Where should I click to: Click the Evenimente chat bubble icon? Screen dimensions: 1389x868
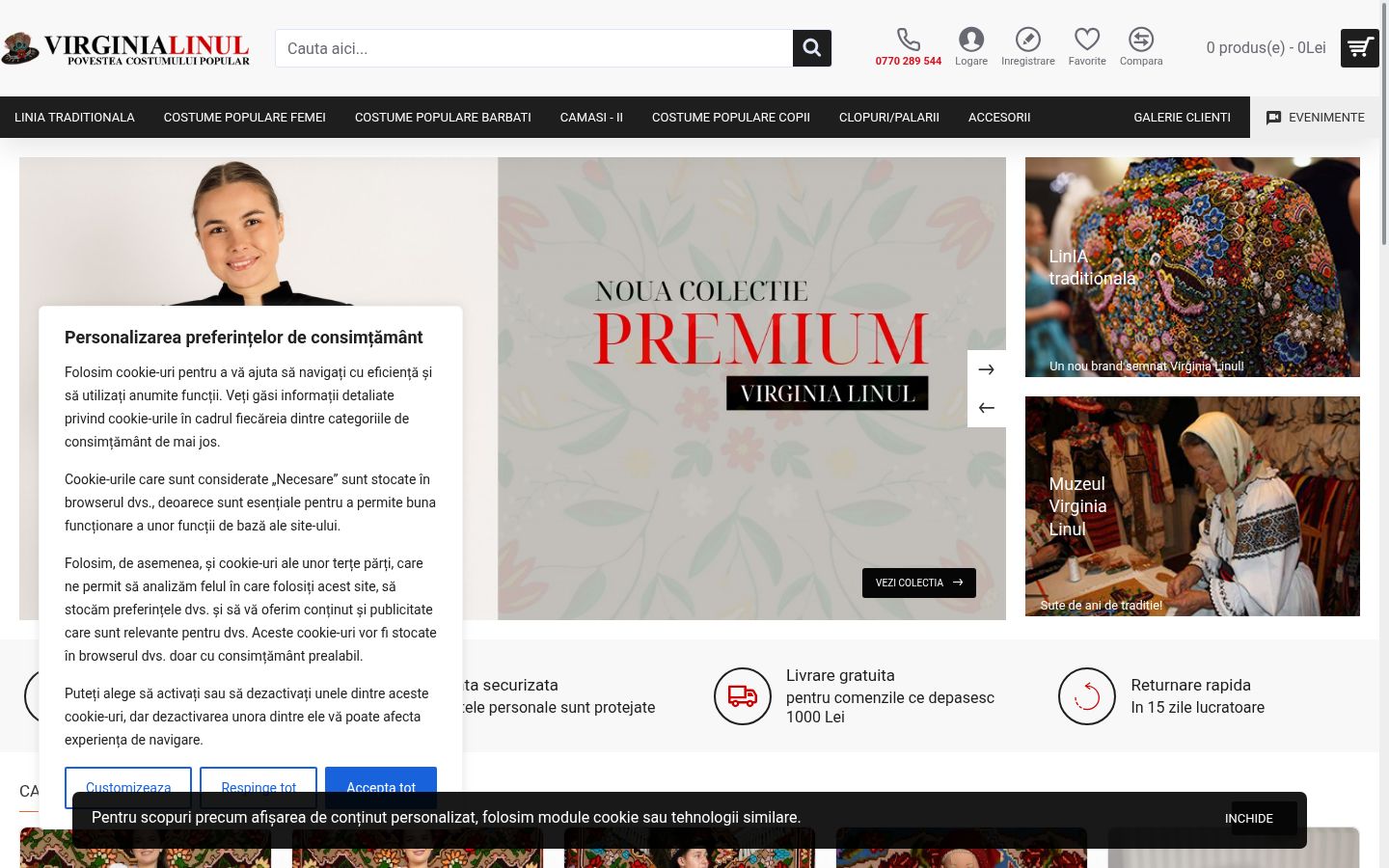click(1273, 118)
